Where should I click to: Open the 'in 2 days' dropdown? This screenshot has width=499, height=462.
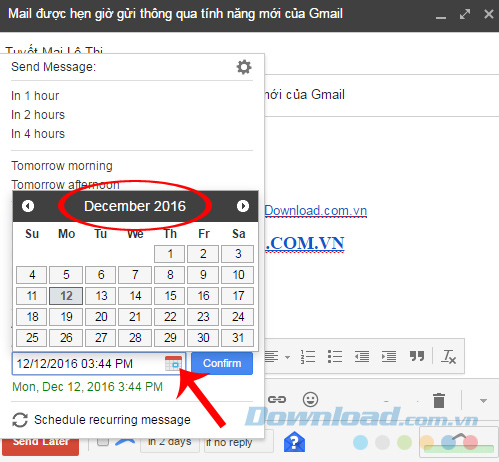170,442
